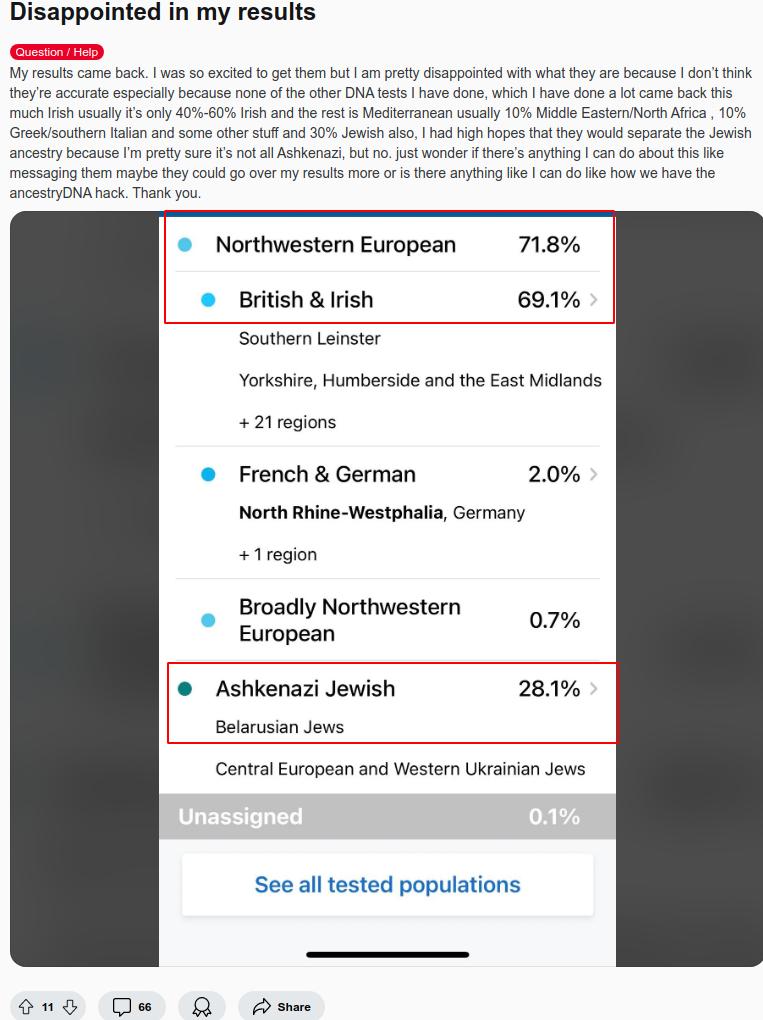Expand Ashkenazi Jewish chevron

(x=595, y=689)
